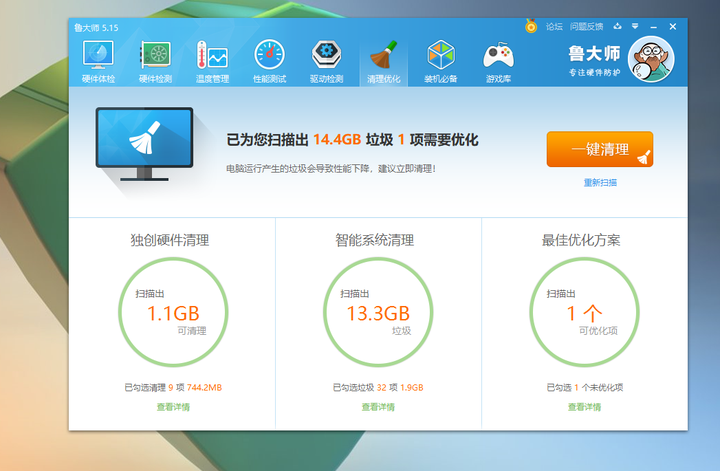Click the 鲁大师 mascot avatar
The width and height of the screenshot is (720, 471).
click(x=651, y=59)
